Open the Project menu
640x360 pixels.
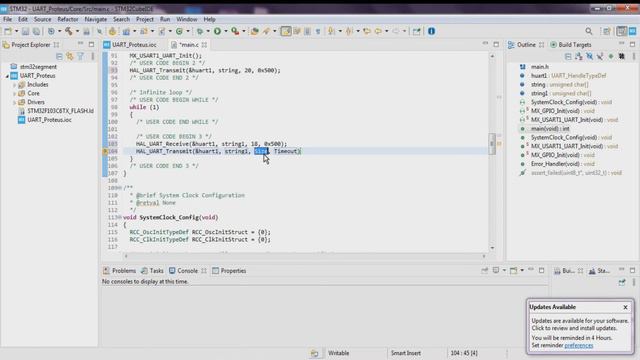pos(144,19)
